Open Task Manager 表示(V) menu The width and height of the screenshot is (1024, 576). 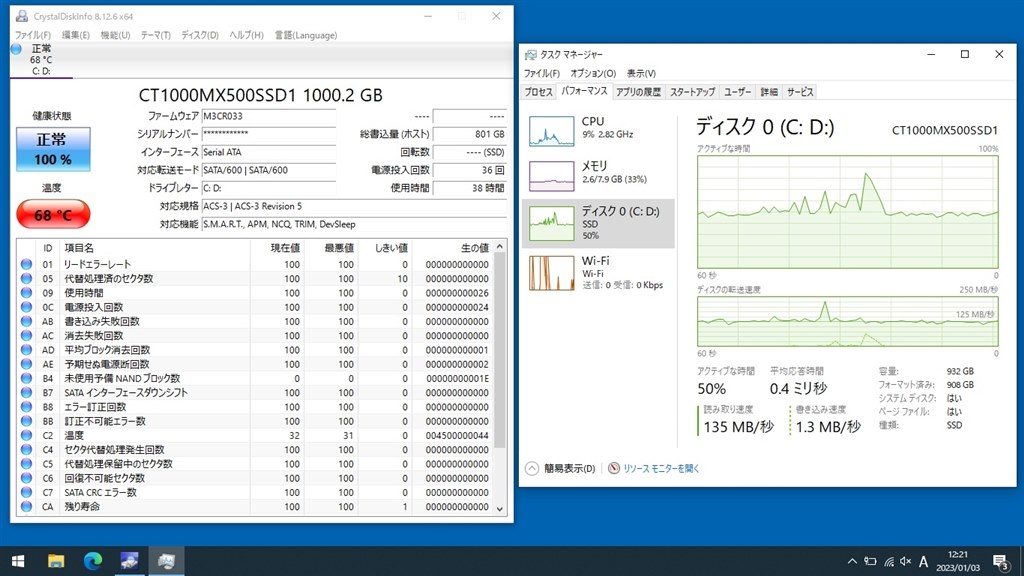click(x=641, y=73)
